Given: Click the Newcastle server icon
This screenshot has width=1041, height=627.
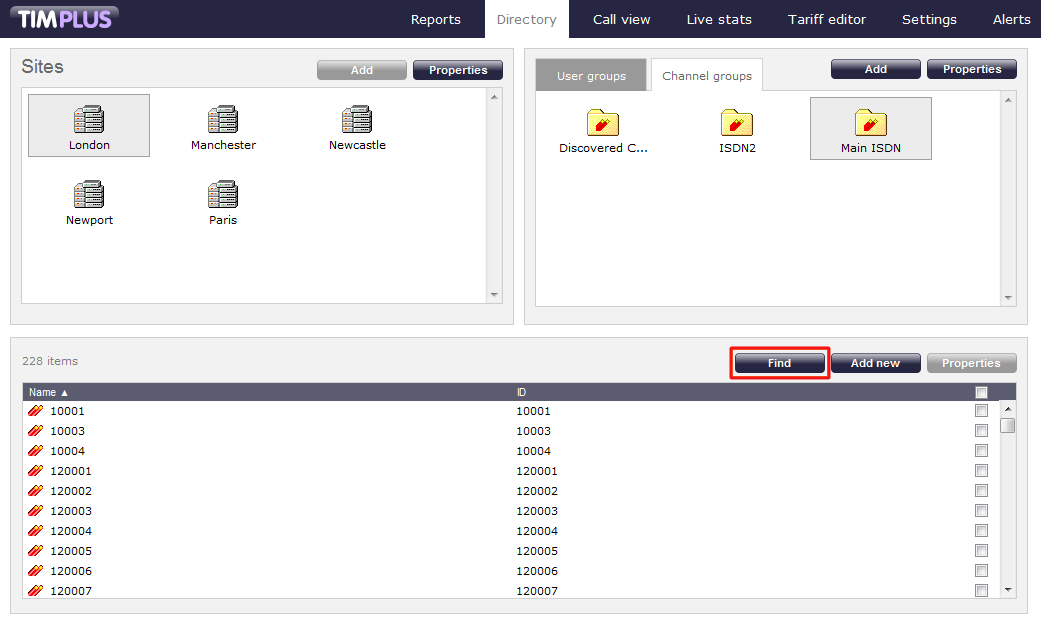Looking at the screenshot, I should [357, 121].
